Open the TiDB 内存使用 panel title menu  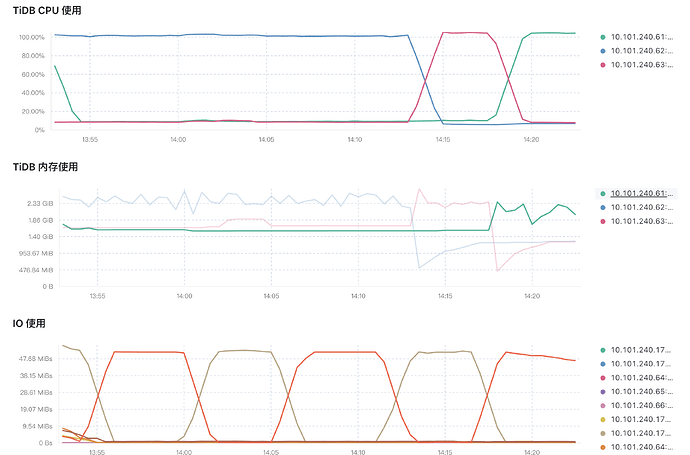(x=45, y=167)
